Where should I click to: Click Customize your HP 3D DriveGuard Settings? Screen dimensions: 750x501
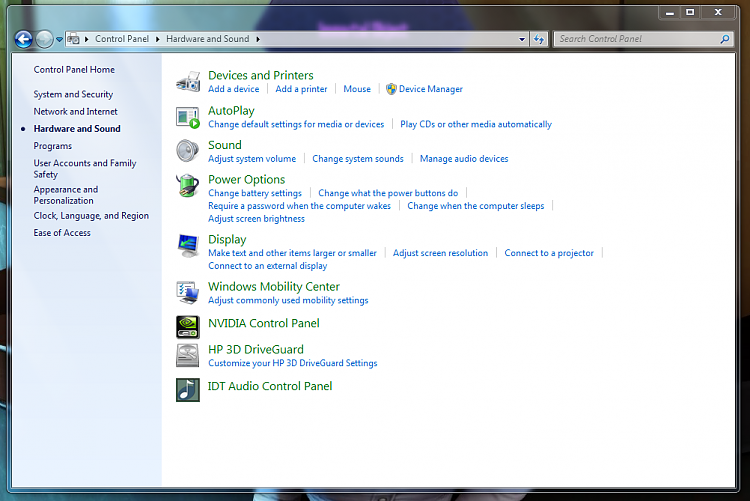pos(293,363)
